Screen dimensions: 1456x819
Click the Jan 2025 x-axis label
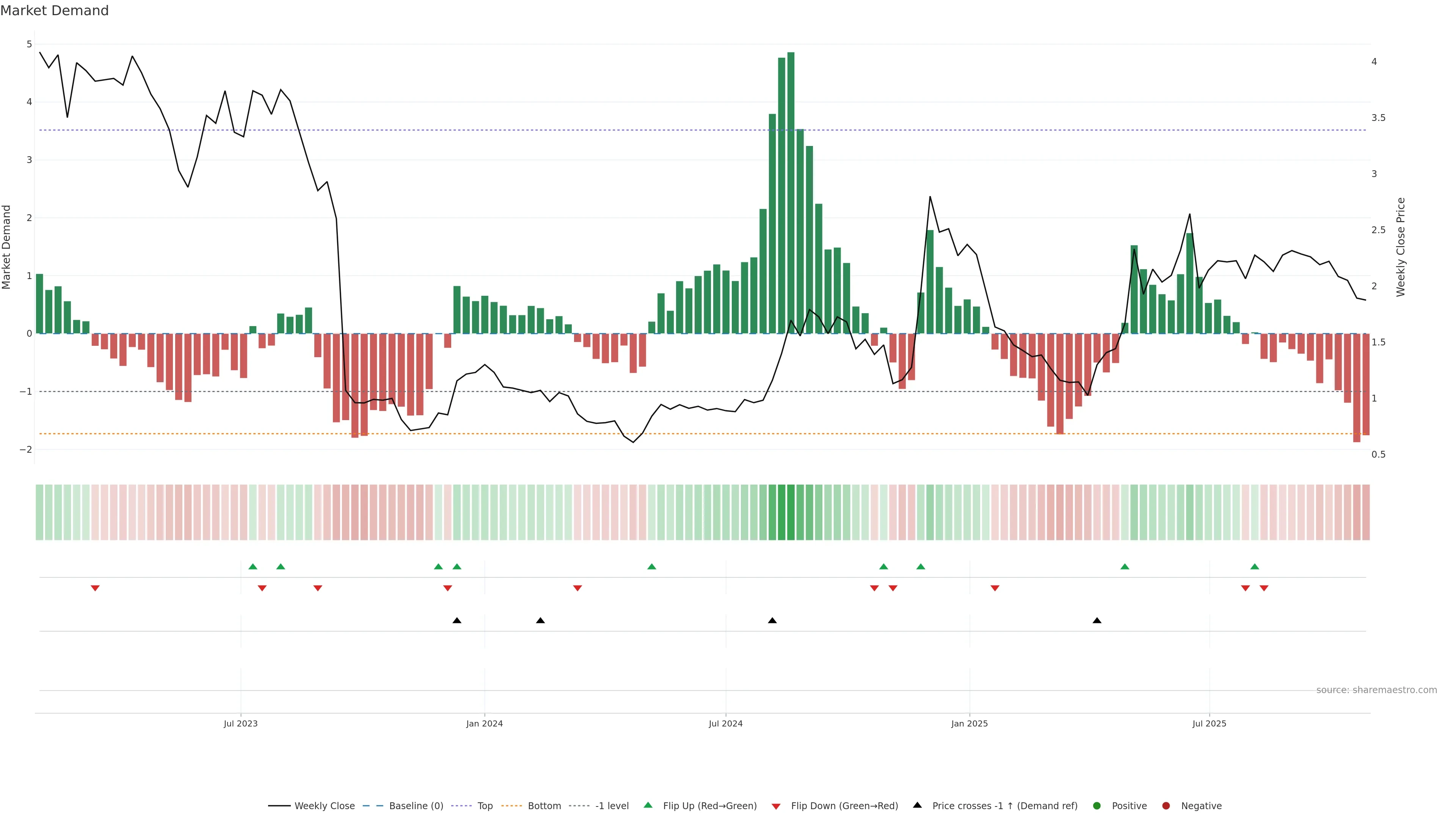[x=969, y=723]
